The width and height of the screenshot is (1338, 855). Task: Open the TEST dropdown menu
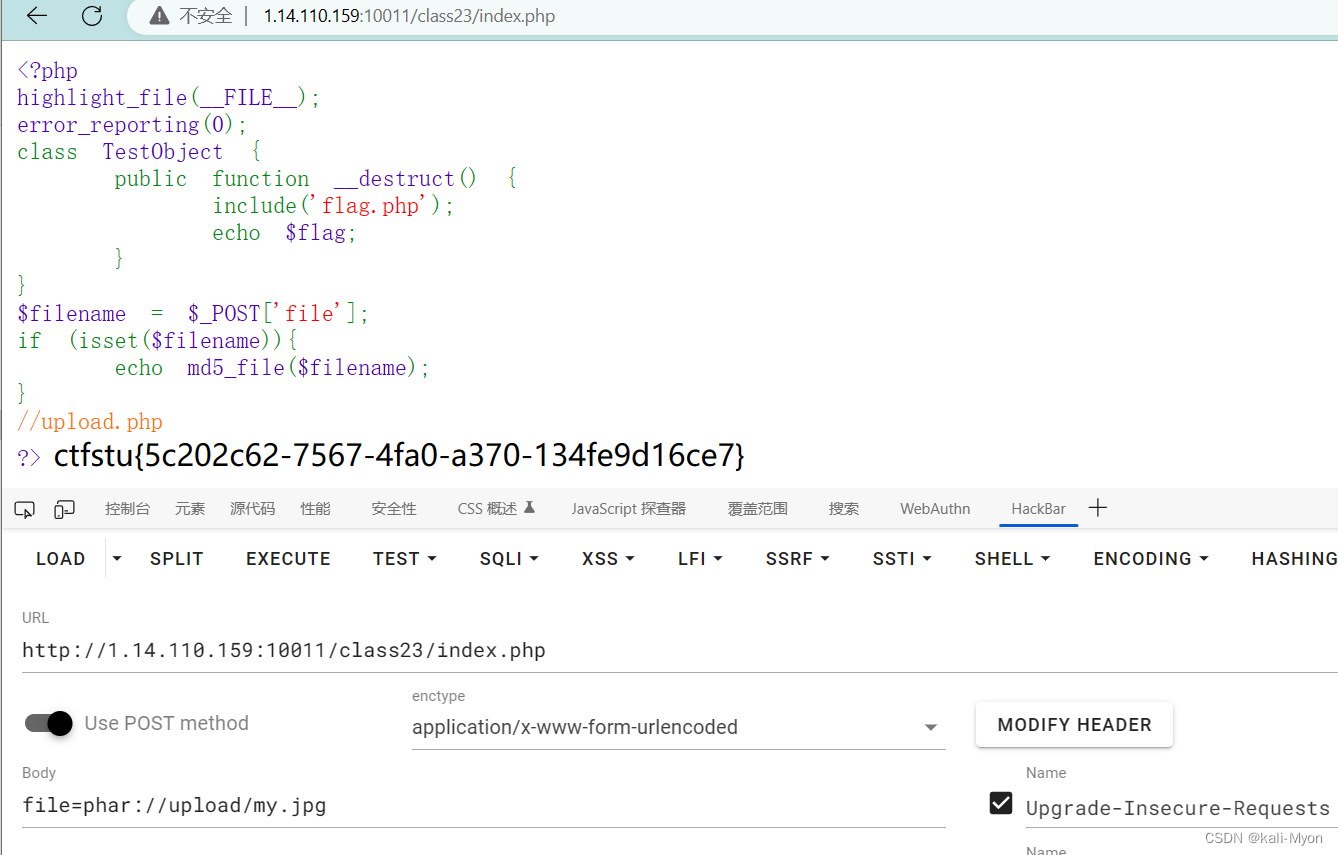pyautogui.click(x=404, y=559)
